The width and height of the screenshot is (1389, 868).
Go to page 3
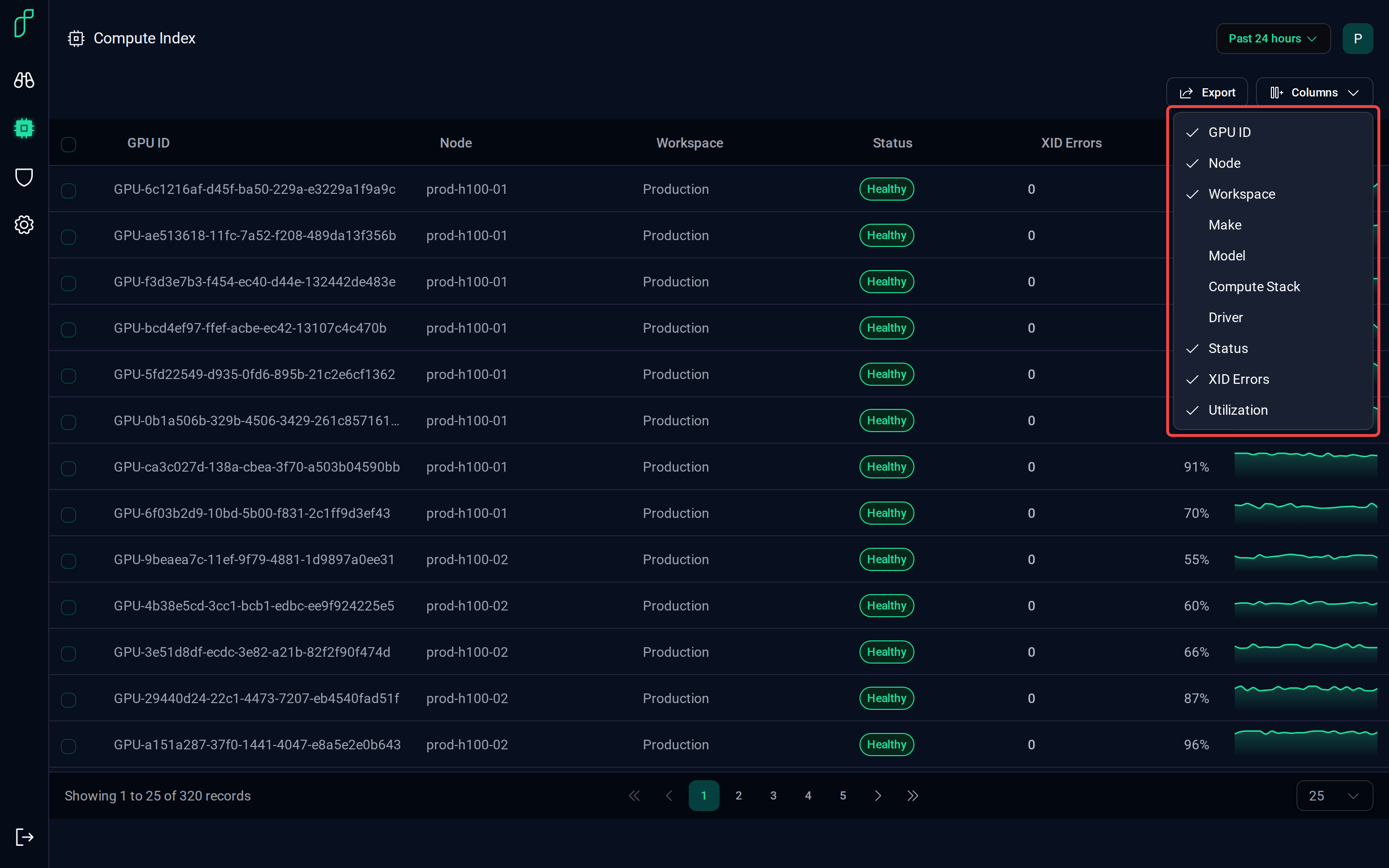[773, 796]
